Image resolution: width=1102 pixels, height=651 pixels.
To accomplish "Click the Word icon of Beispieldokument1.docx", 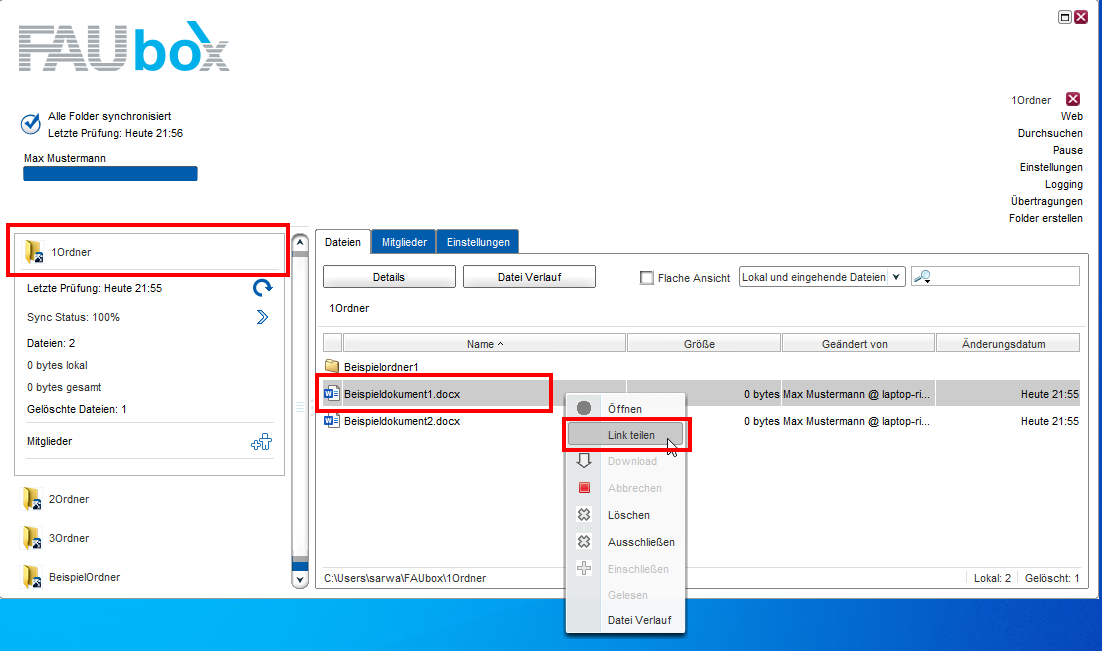I will (x=332, y=394).
